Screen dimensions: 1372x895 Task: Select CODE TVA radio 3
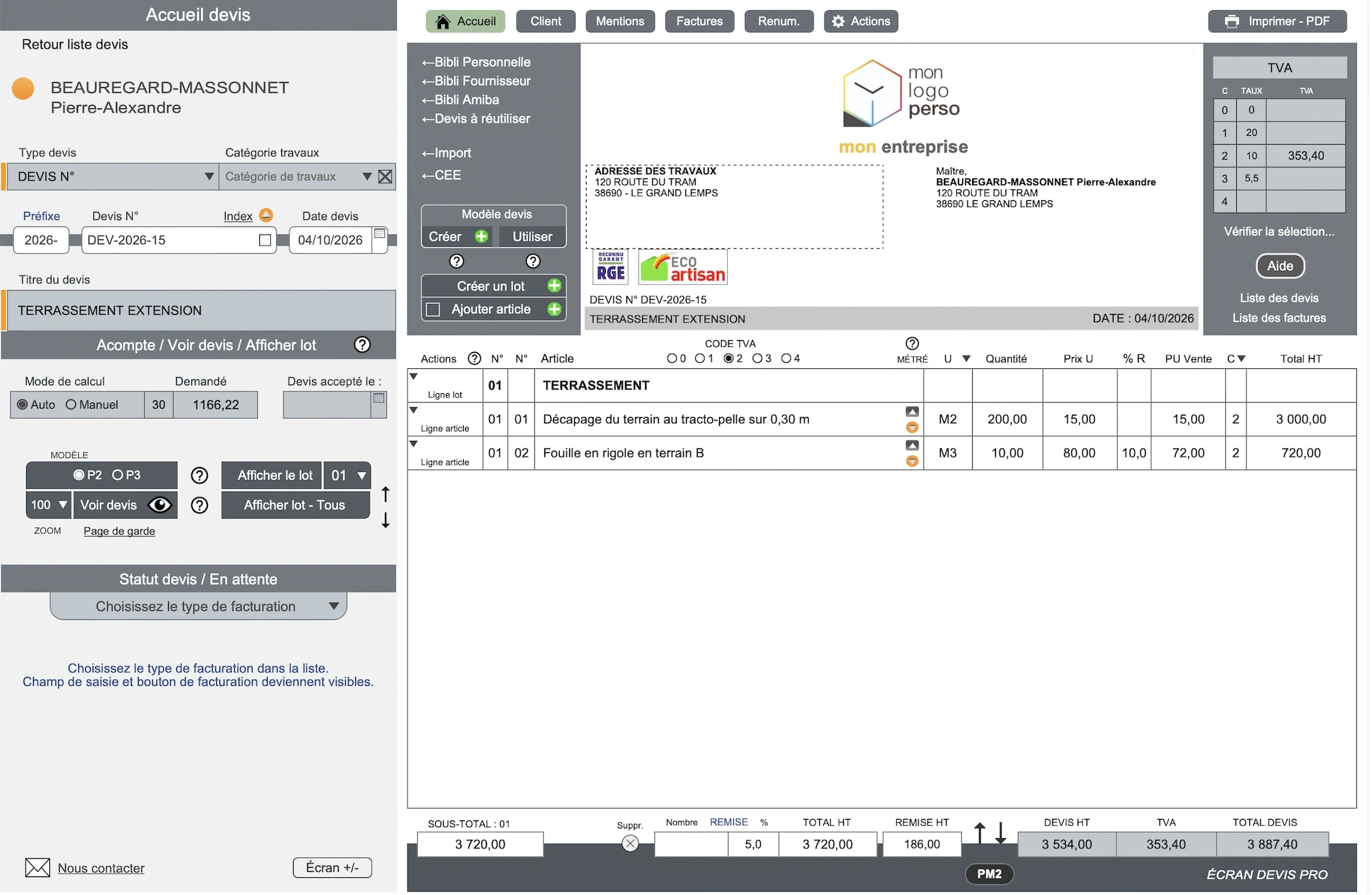click(x=757, y=359)
